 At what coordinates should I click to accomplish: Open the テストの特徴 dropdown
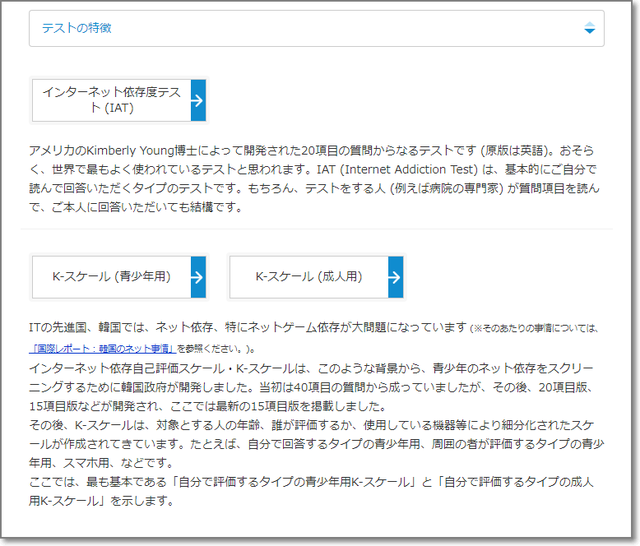tap(316, 28)
